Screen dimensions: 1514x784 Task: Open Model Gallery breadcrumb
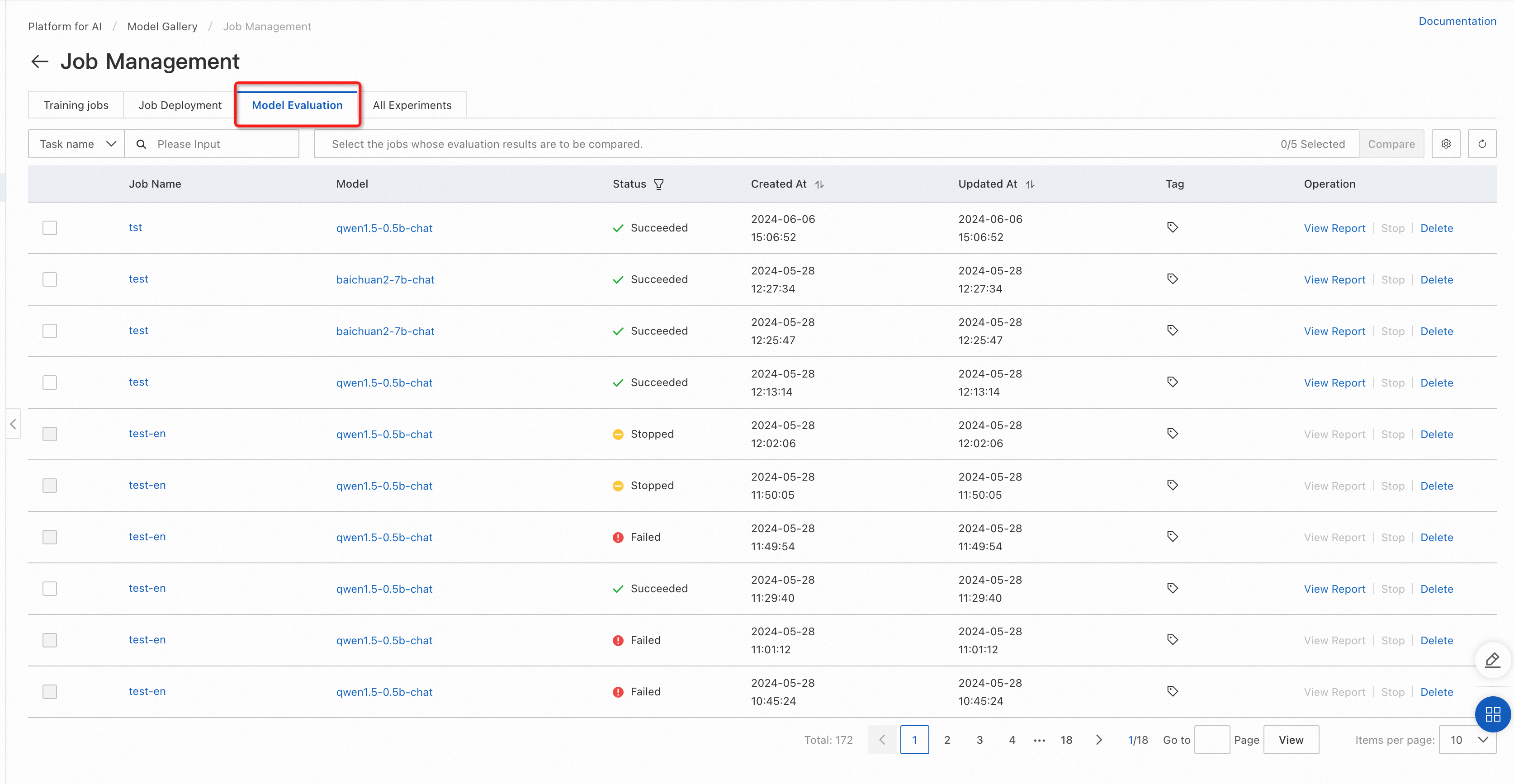pyautogui.click(x=162, y=26)
